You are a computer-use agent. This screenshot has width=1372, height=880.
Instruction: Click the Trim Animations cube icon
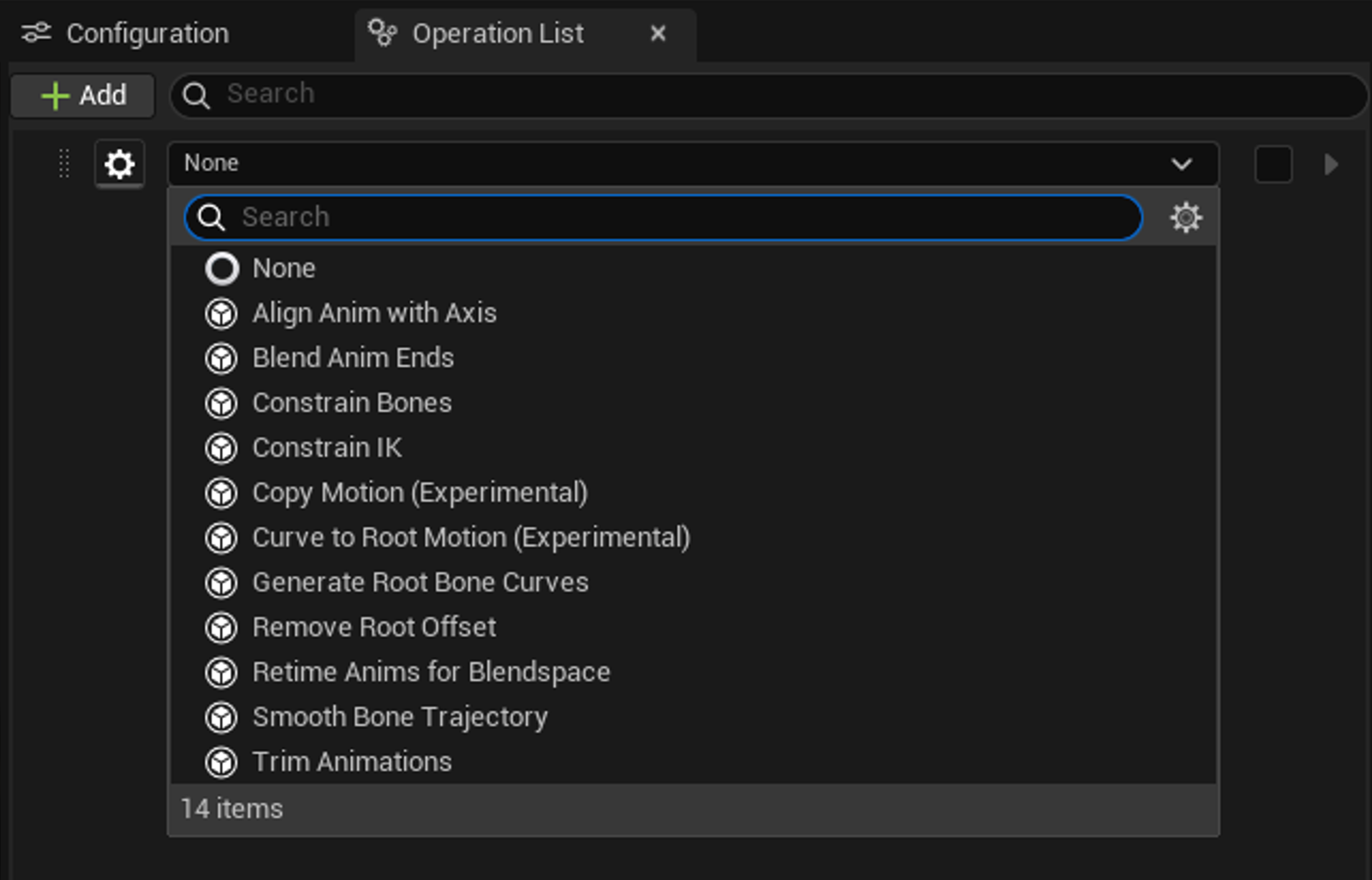click(221, 762)
